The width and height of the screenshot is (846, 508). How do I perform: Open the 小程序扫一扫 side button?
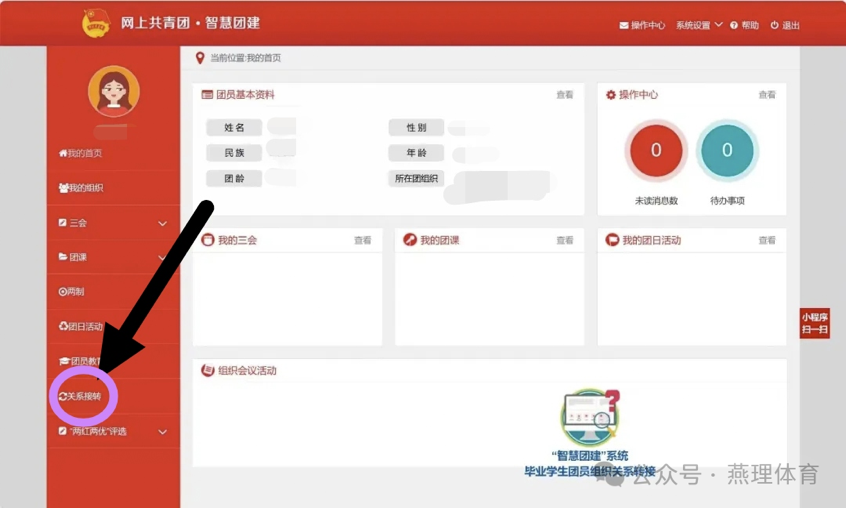click(814, 323)
